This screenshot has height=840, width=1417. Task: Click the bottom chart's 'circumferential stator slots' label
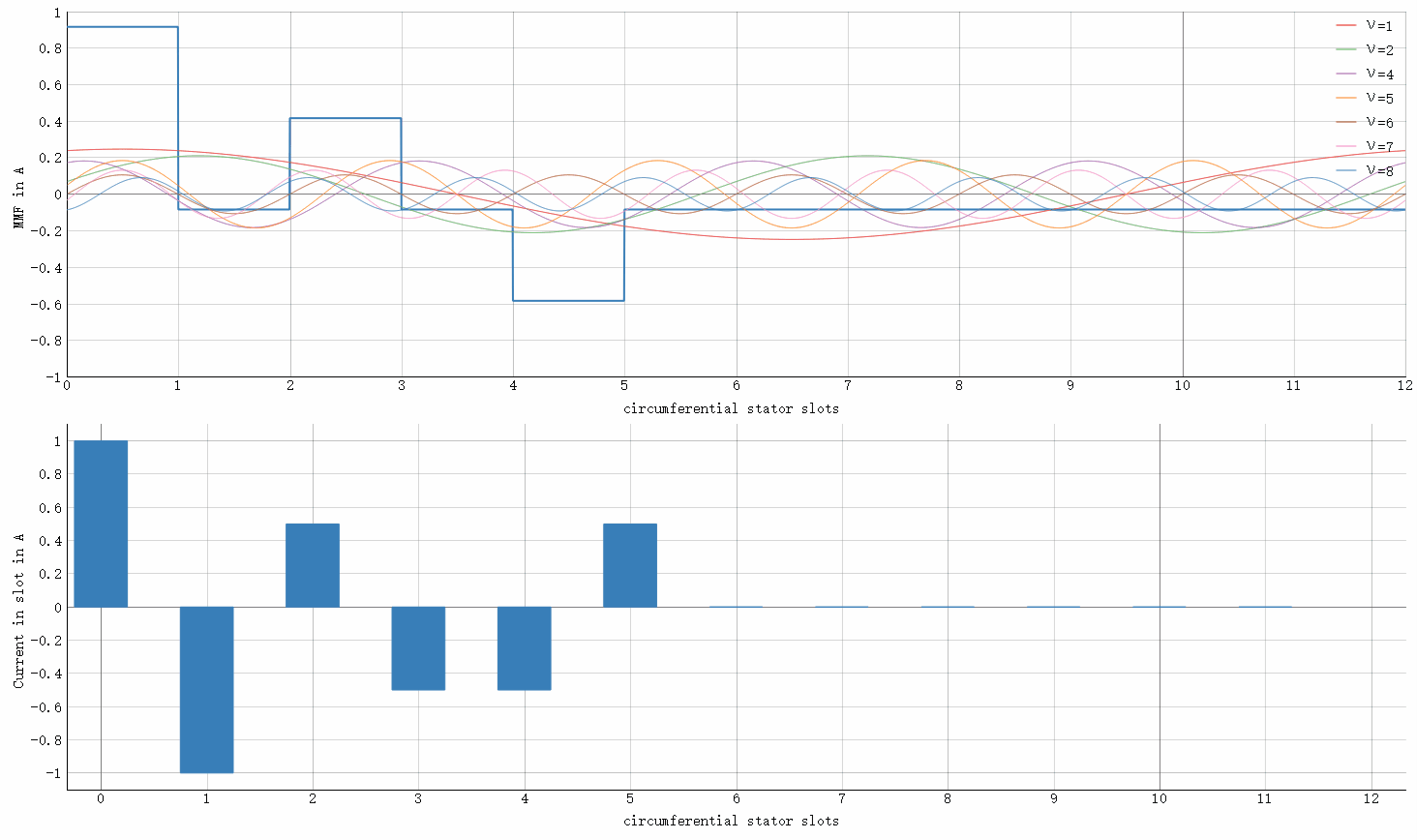pyautogui.click(x=731, y=821)
